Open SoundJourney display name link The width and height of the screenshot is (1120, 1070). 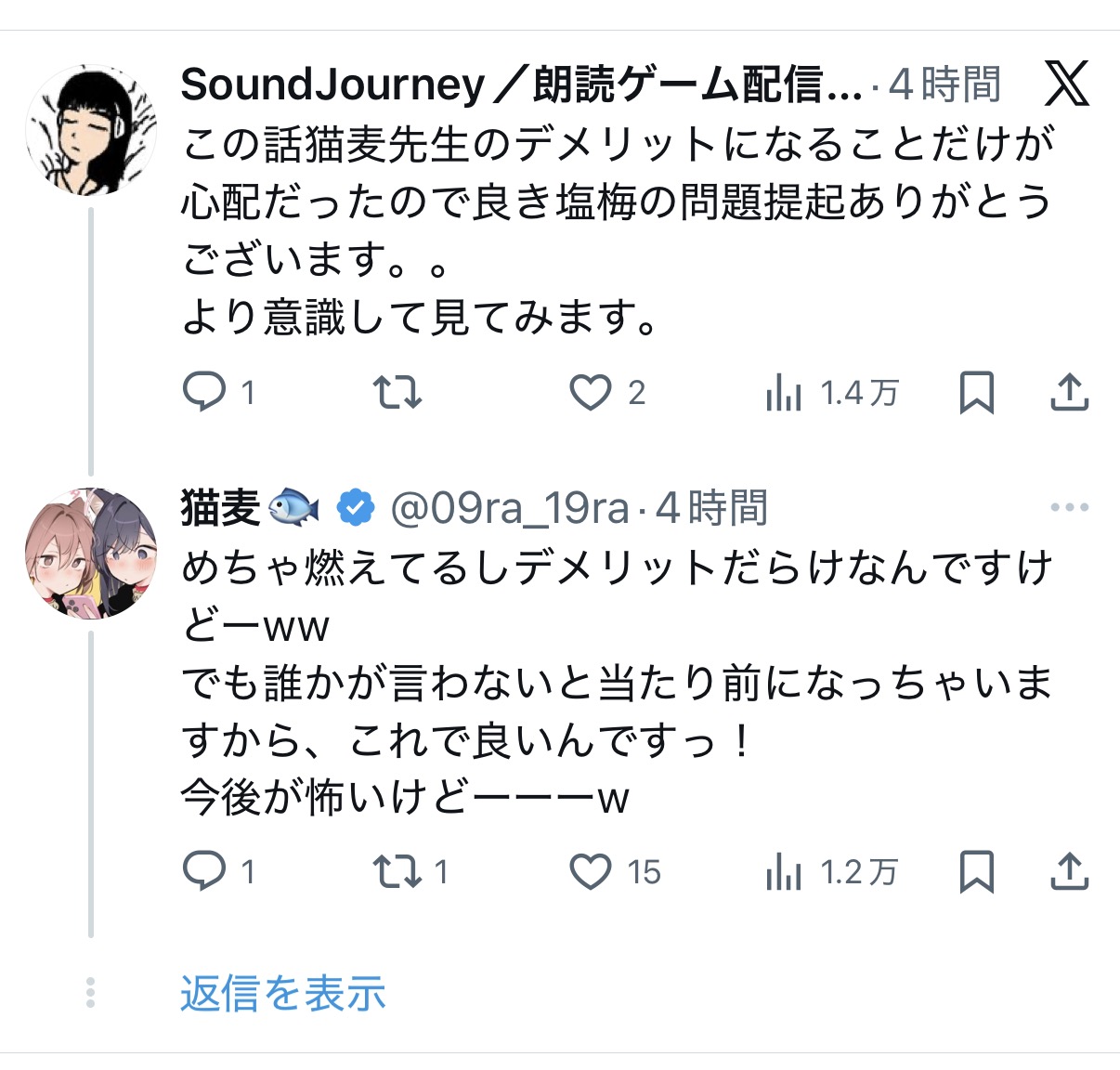pyautogui.click(x=520, y=85)
